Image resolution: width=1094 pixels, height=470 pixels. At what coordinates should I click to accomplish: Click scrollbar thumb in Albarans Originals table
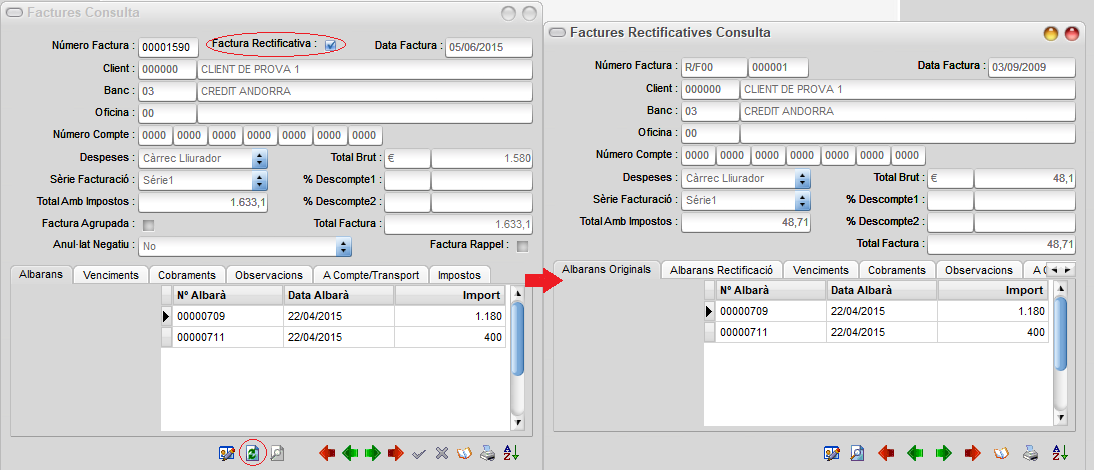click(x=1061, y=333)
